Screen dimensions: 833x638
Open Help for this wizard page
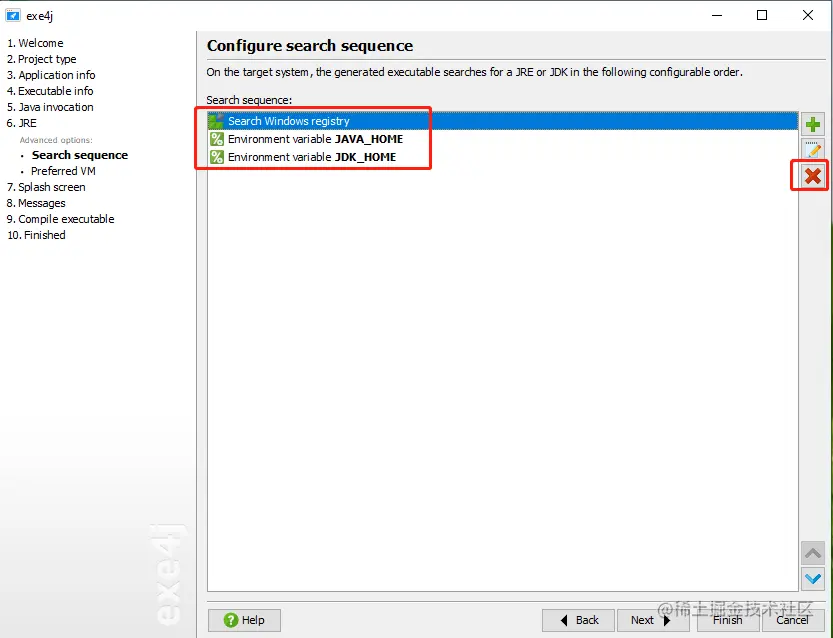pos(244,620)
